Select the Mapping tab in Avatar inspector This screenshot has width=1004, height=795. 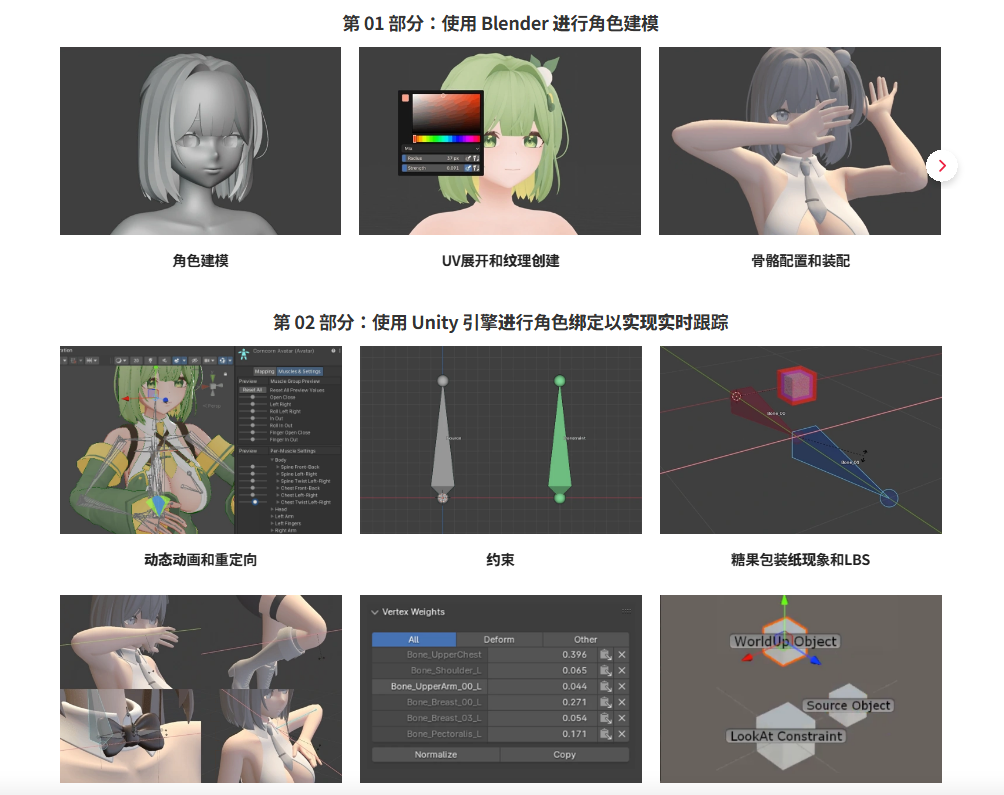point(264,371)
